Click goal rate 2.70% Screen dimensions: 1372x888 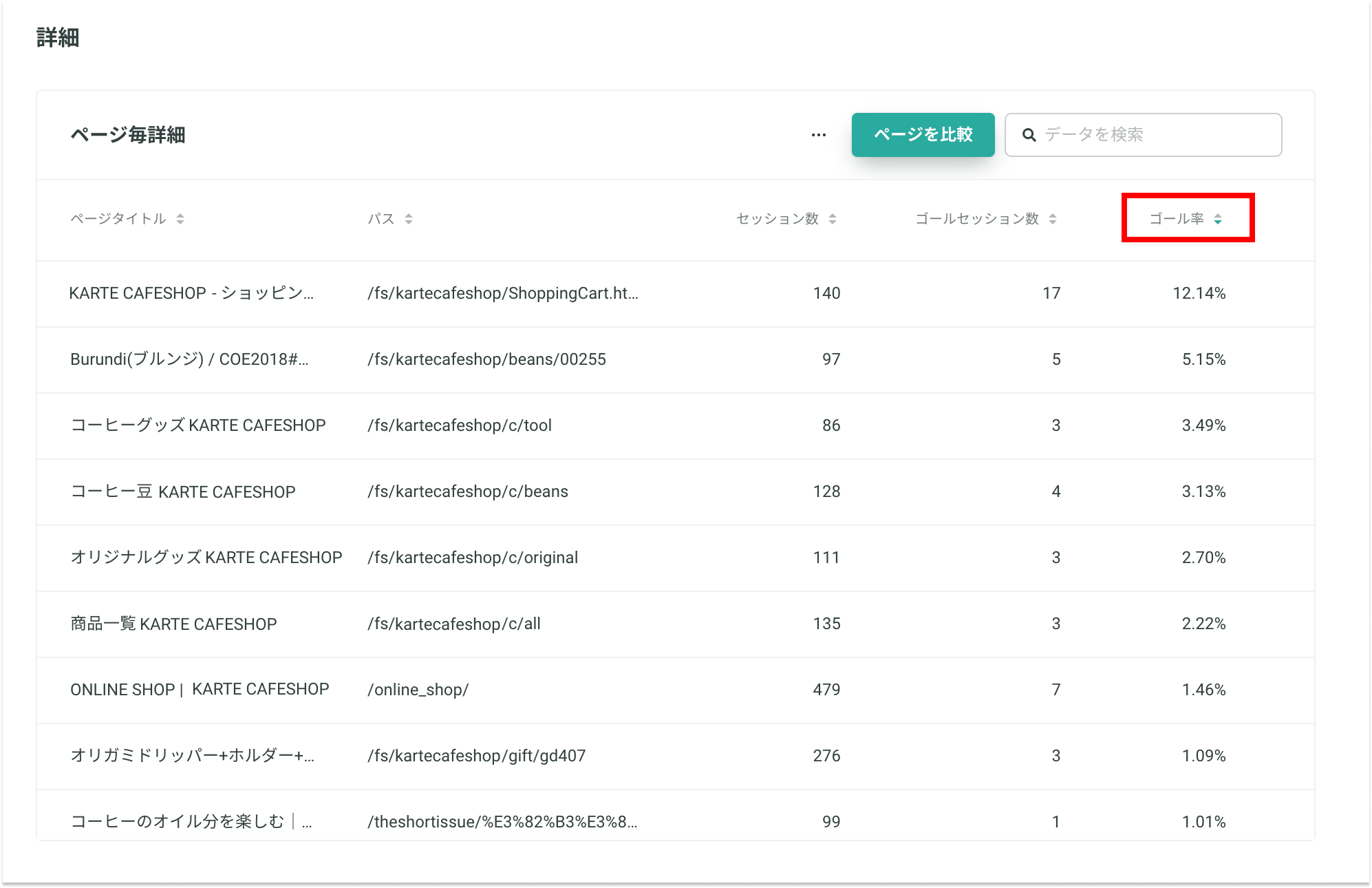pos(1204,558)
